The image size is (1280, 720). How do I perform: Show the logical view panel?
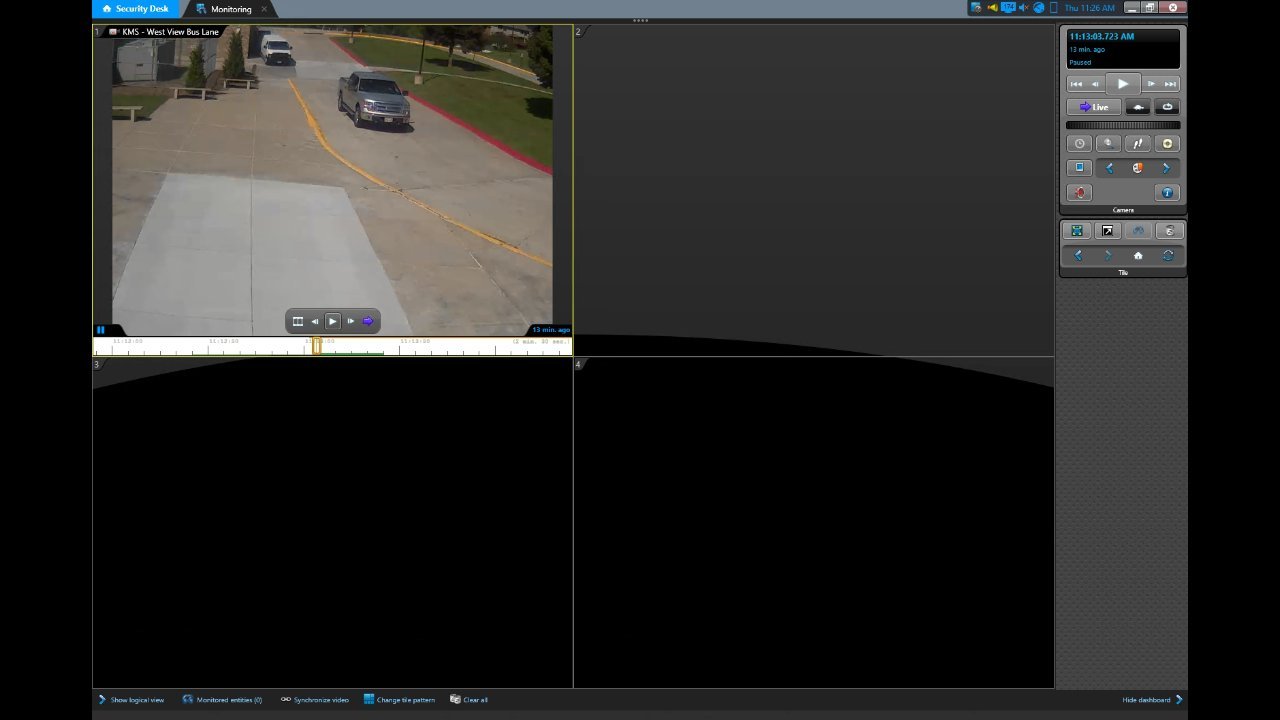click(x=131, y=700)
